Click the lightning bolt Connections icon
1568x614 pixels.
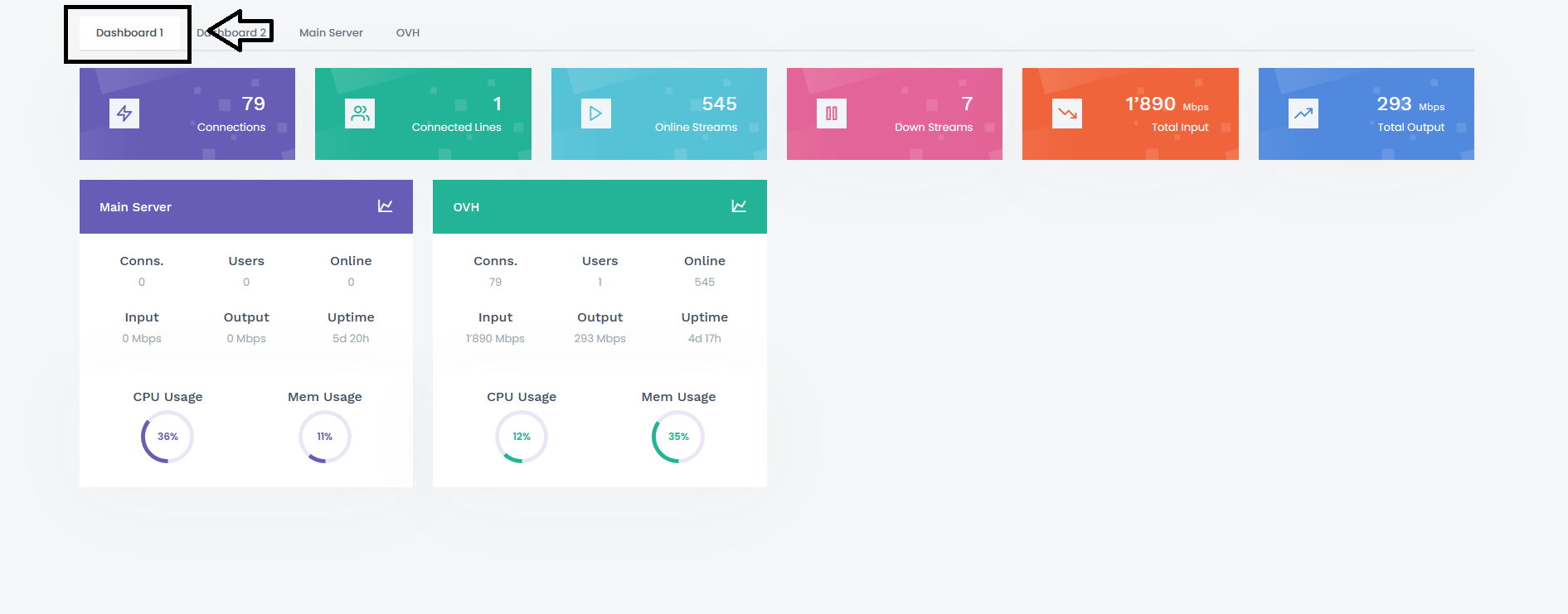click(x=124, y=114)
